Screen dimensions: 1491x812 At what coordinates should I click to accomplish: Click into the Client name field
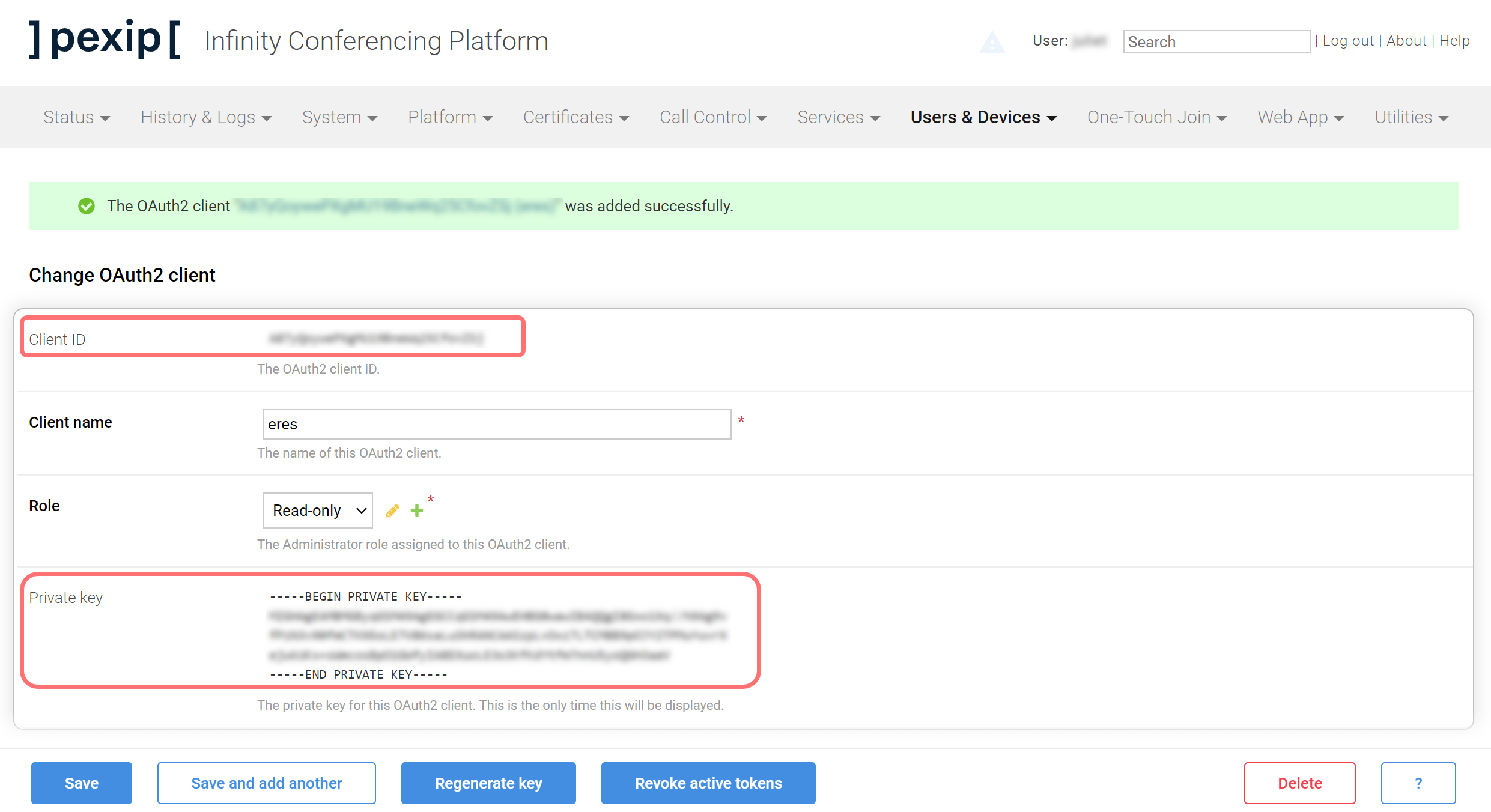(497, 424)
